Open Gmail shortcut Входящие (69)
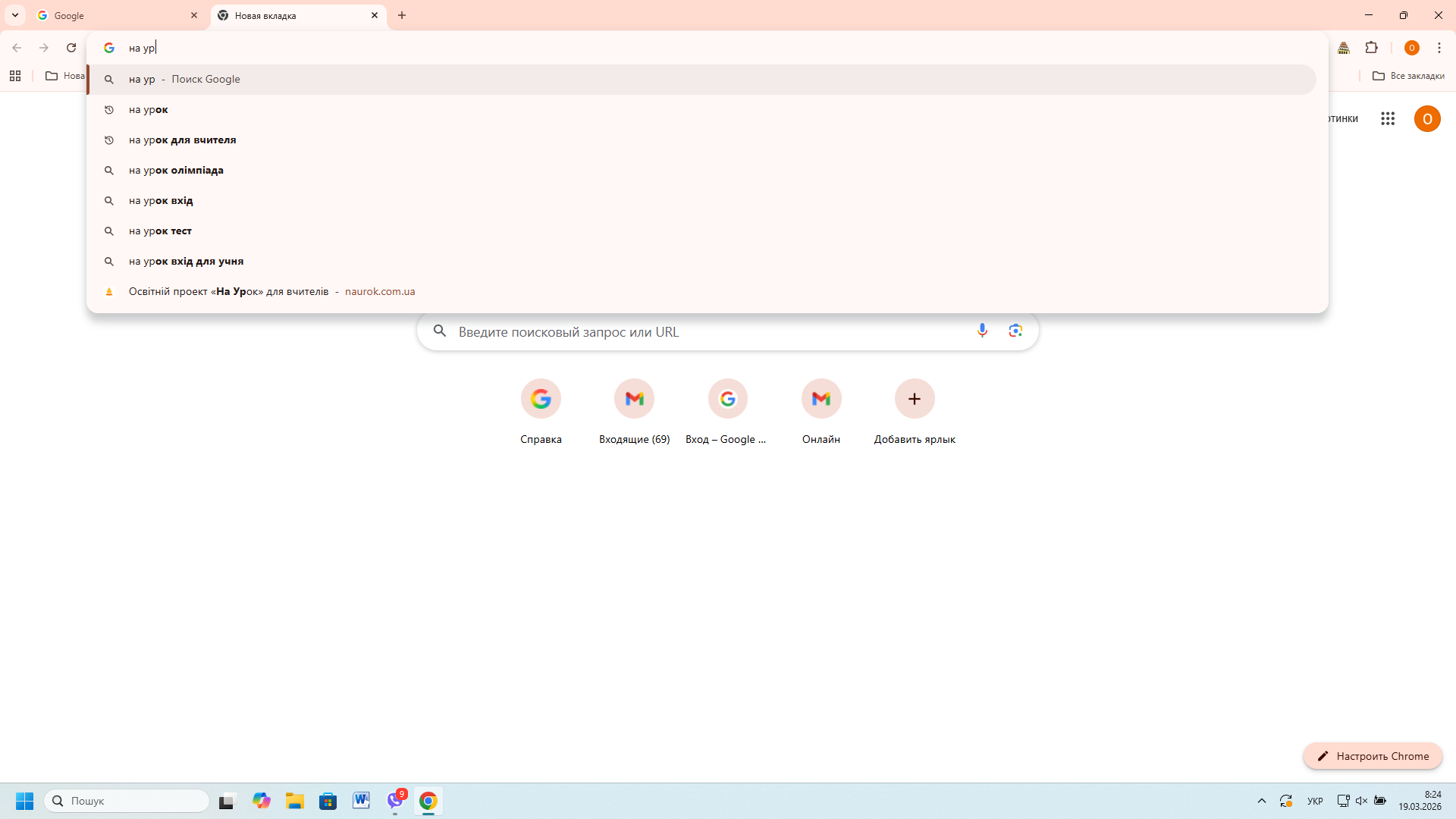This screenshot has height=819, width=1456. pyautogui.click(x=634, y=399)
